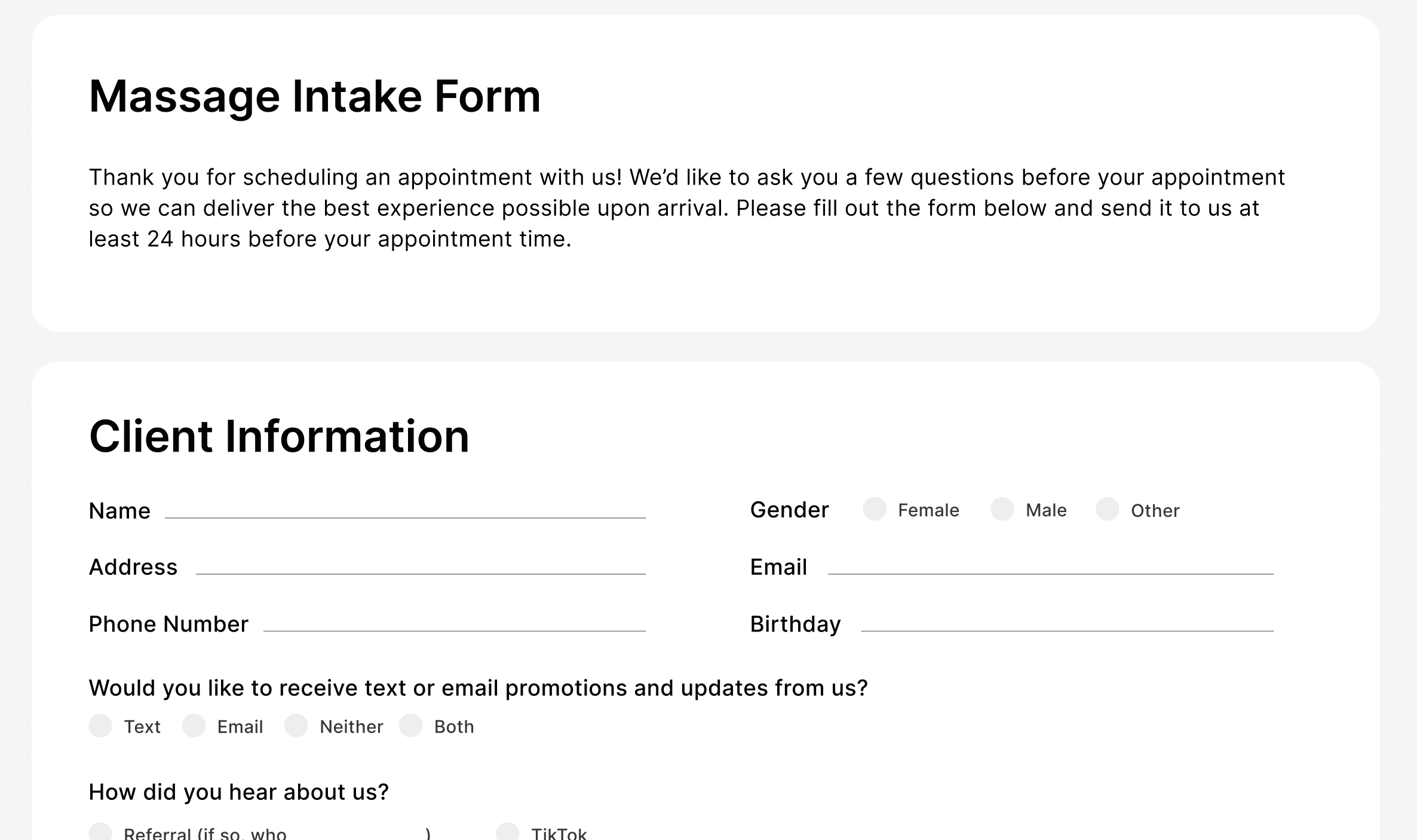Click the Phone Number input line

[x=454, y=624]
